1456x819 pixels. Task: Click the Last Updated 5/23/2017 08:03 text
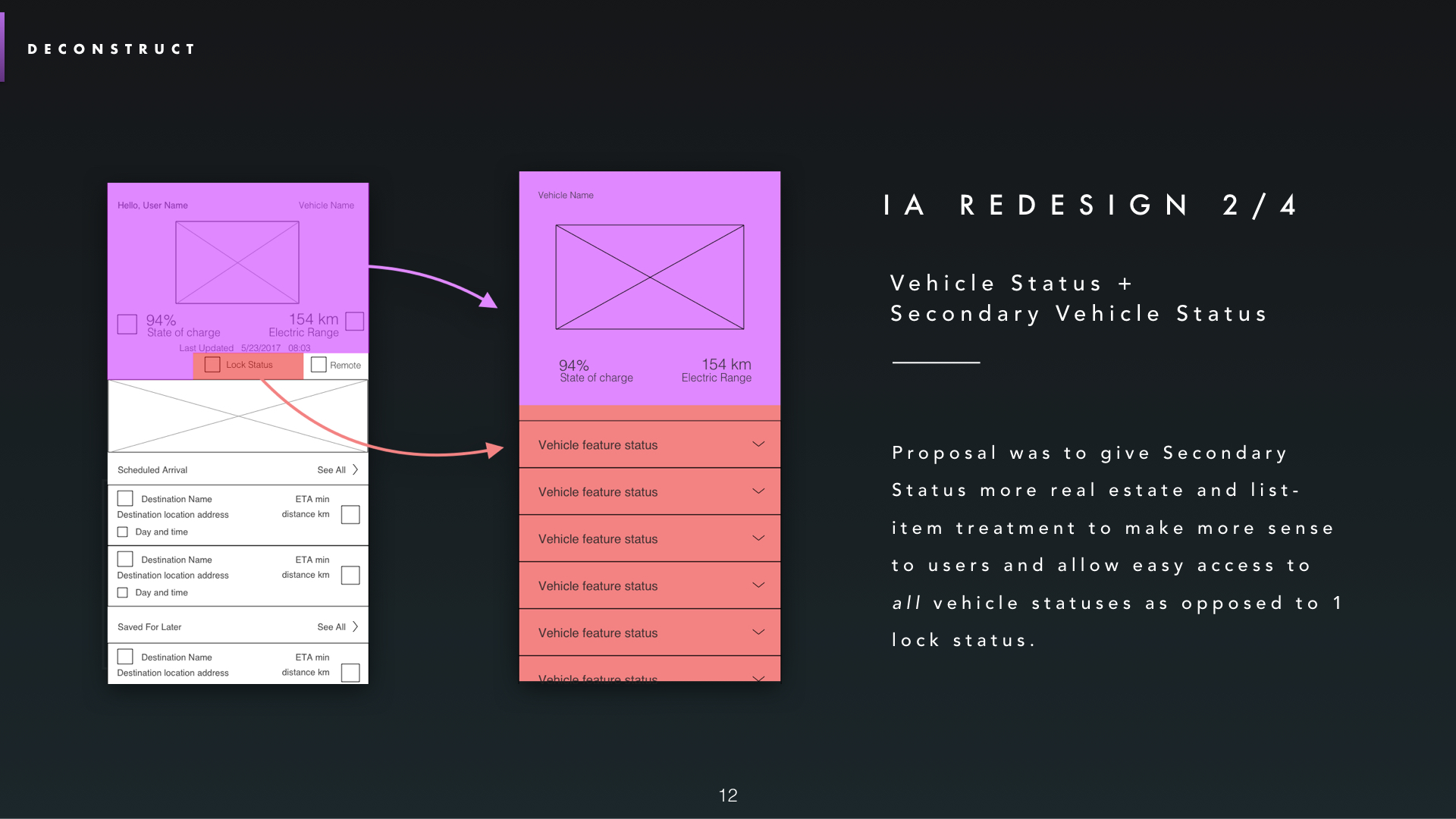coord(245,348)
